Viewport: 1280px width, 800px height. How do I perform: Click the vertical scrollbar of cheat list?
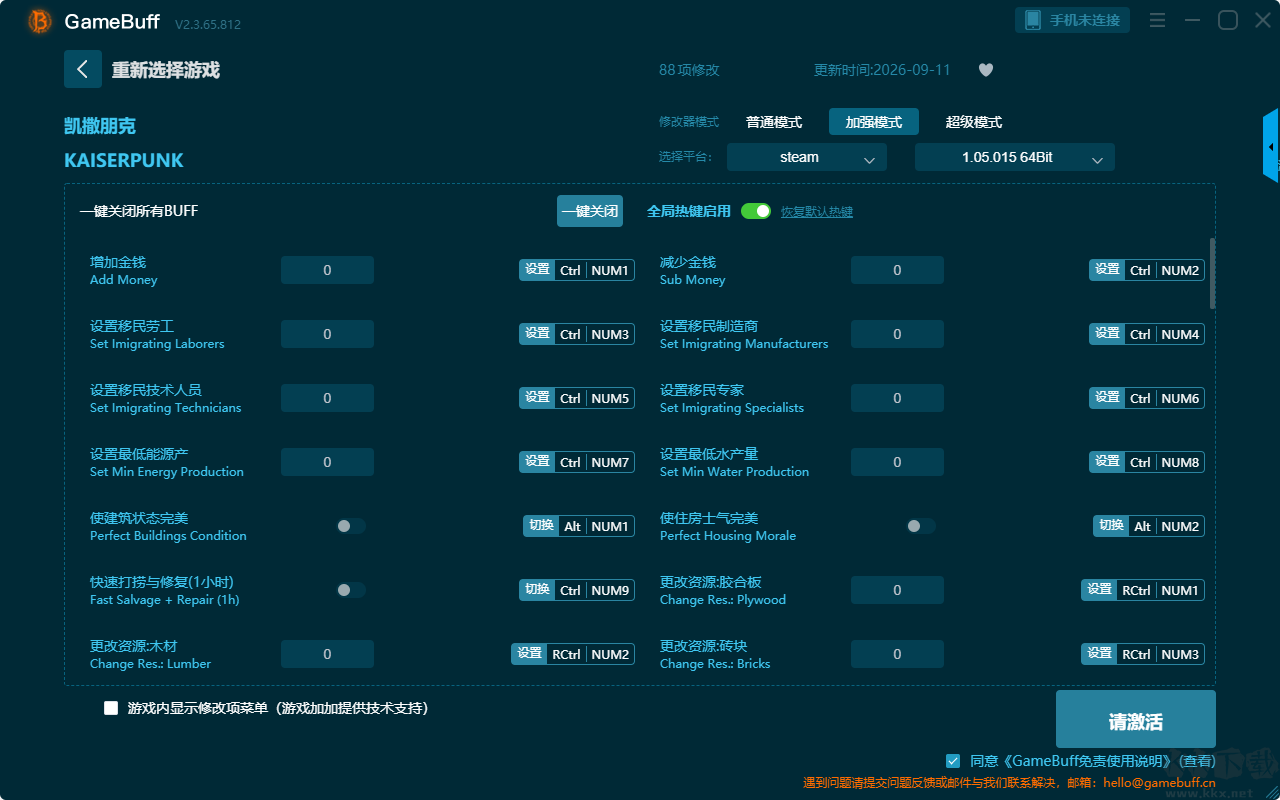(1213, 273)
